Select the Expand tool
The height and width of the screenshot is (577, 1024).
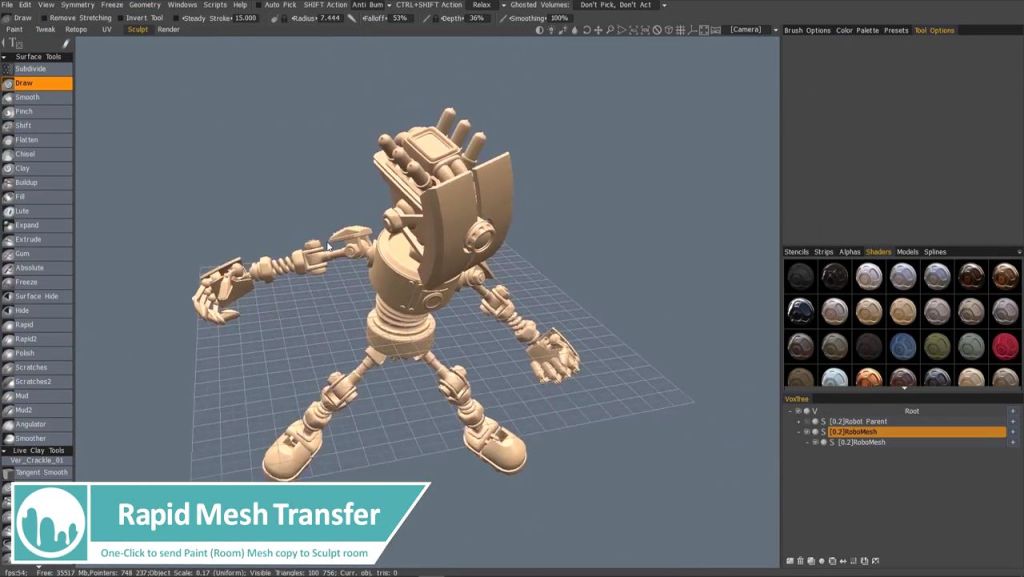(37, 225)
